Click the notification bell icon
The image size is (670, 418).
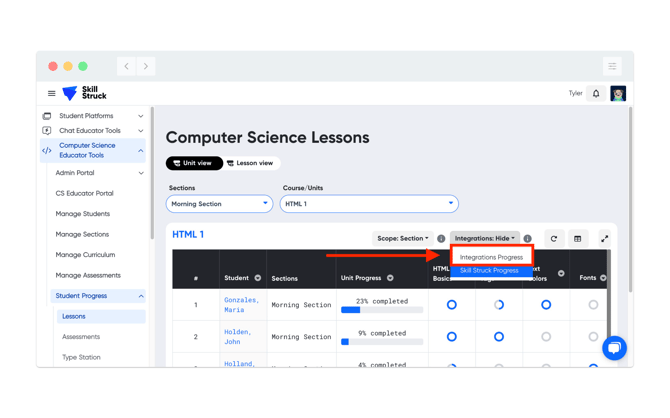tap(596, 93)
